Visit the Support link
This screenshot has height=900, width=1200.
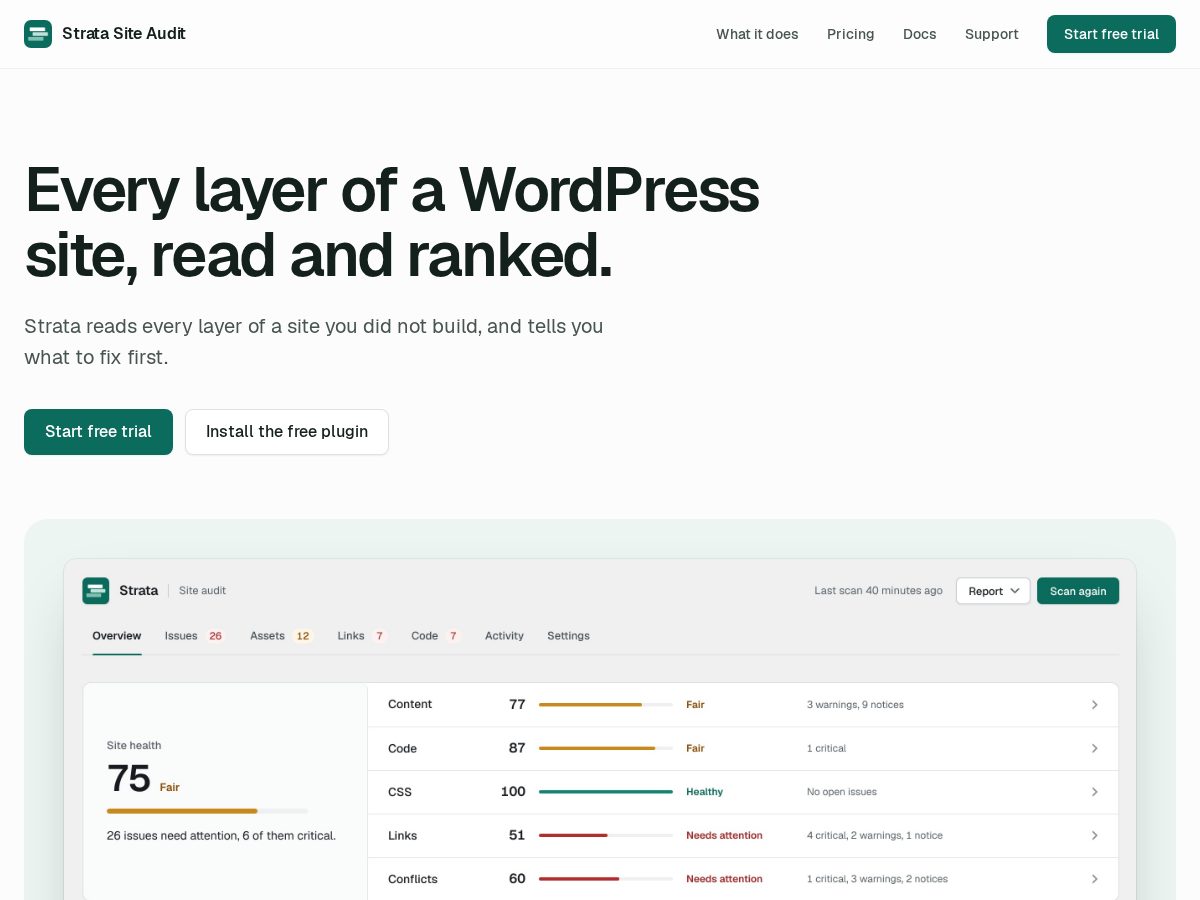tap(992, 34)
